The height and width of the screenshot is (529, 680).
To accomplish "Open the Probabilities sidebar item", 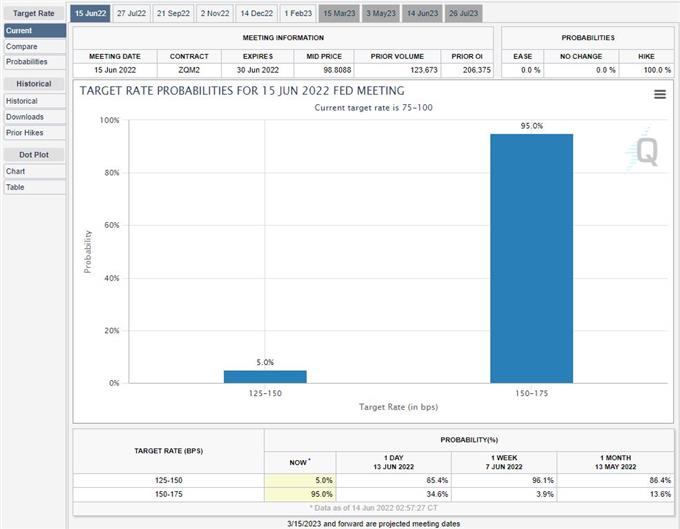I will [x=27, y=62].
